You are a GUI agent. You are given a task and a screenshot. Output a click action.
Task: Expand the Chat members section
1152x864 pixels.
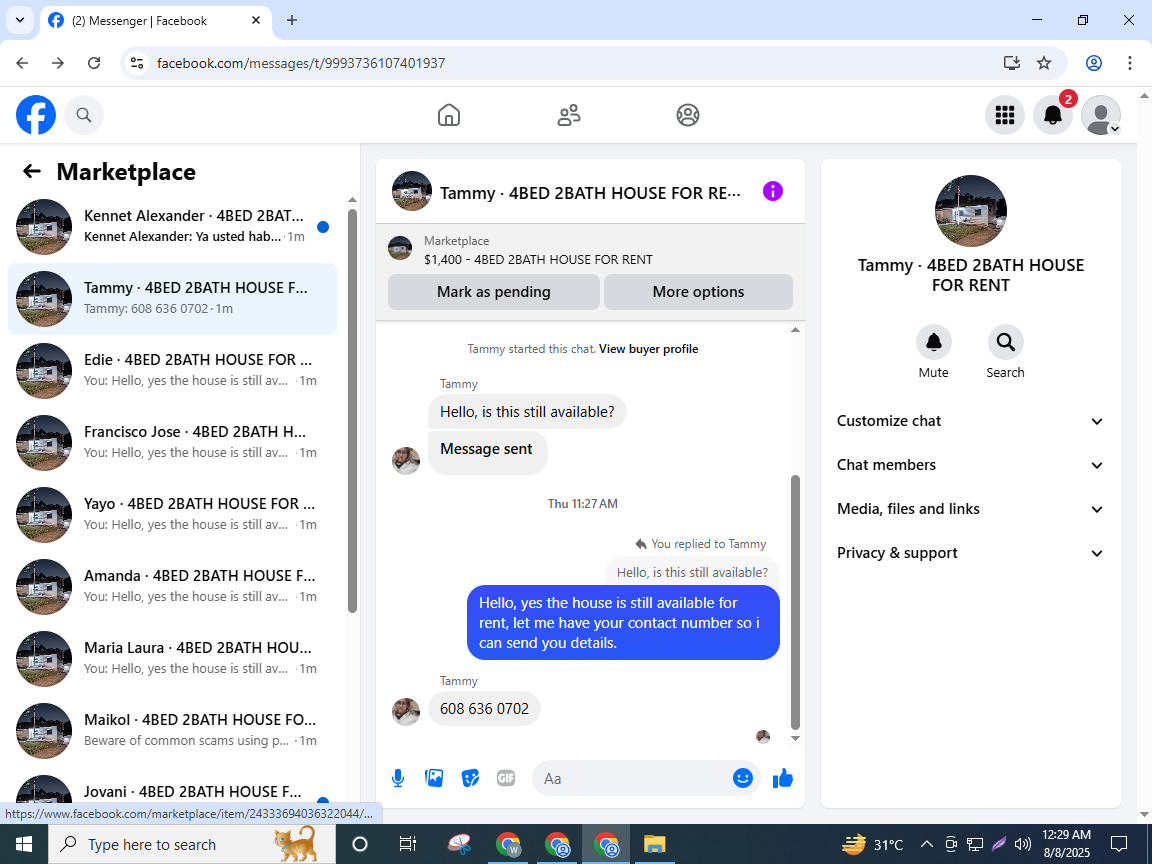pos(970,465)
